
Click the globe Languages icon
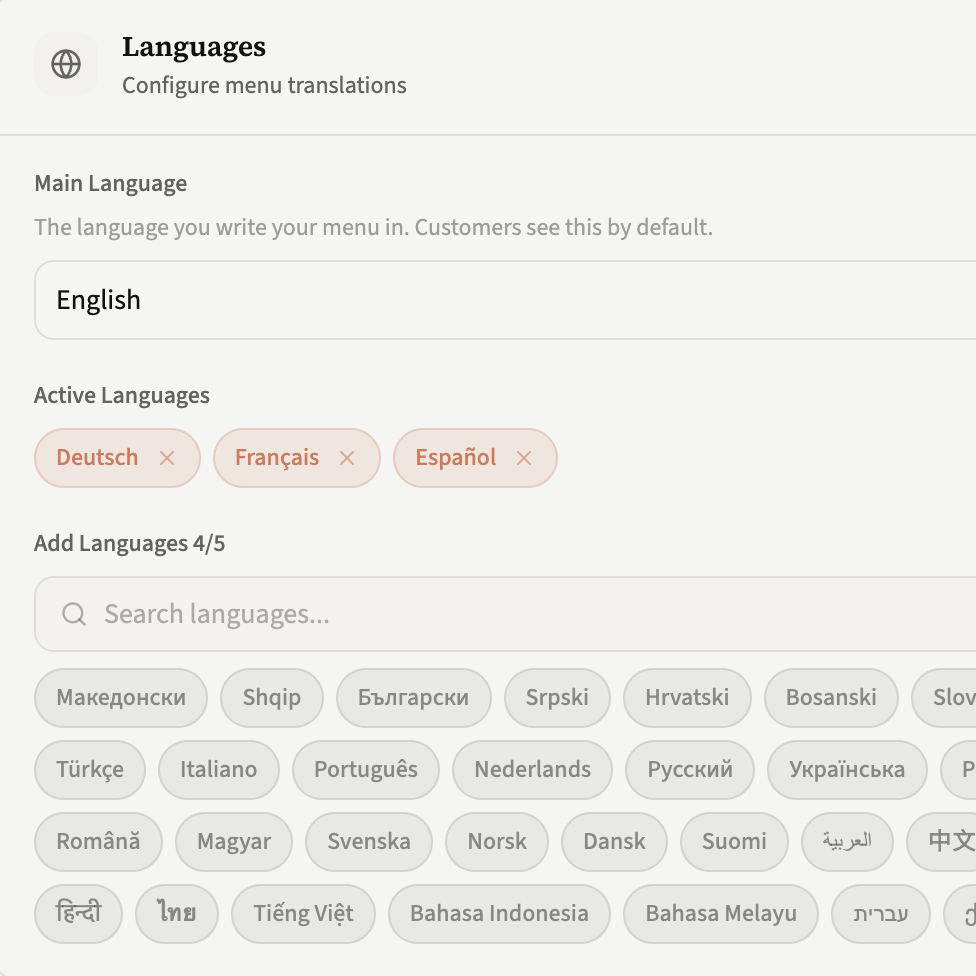(x=66, y=64)
